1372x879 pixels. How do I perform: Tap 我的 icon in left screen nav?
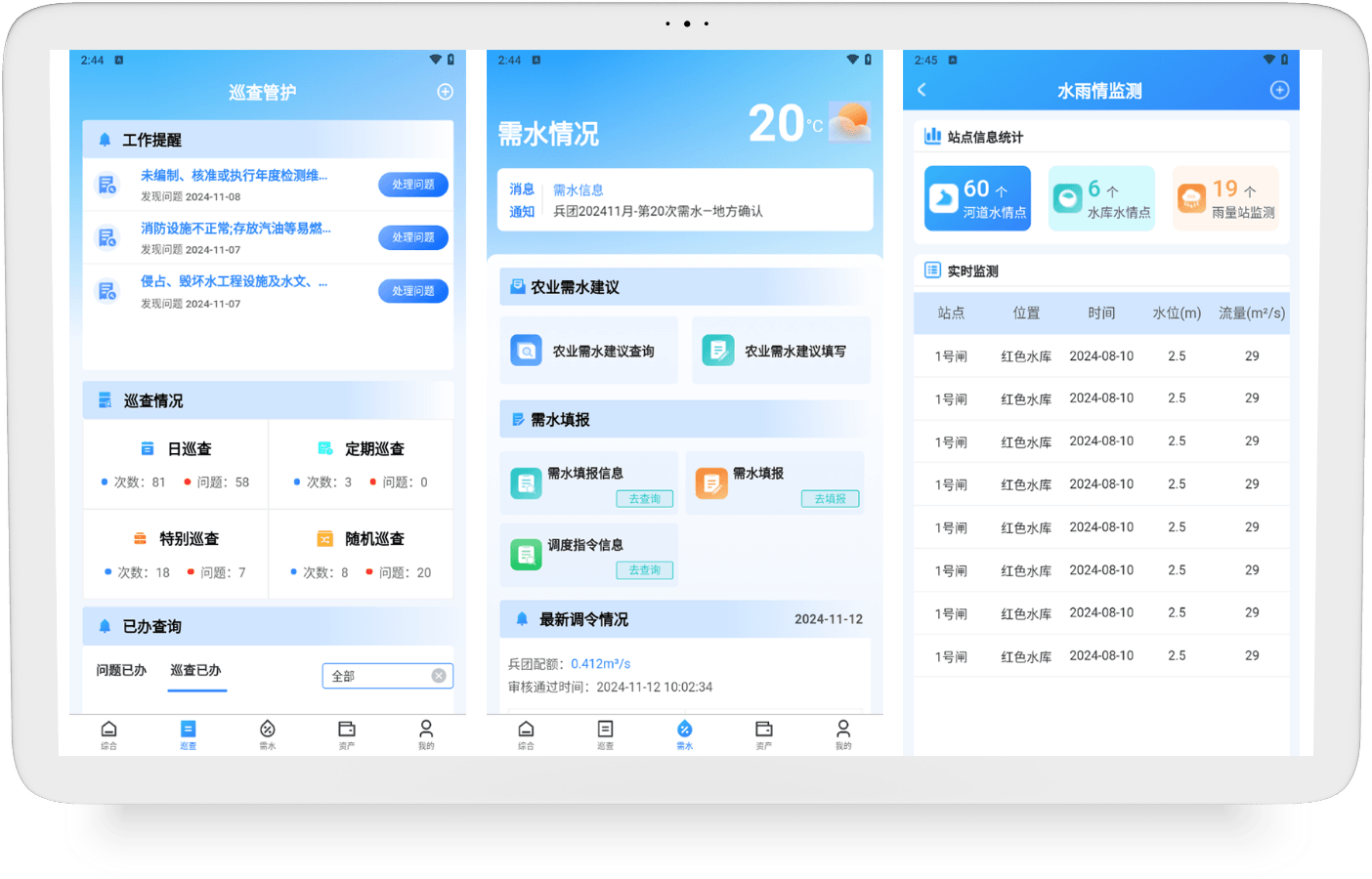pos(426,730)
